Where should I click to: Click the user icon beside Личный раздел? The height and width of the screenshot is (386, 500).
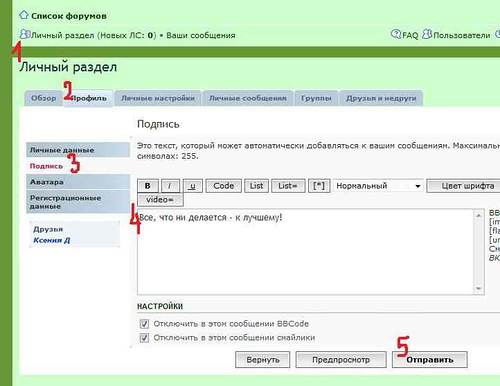(24, 34)
